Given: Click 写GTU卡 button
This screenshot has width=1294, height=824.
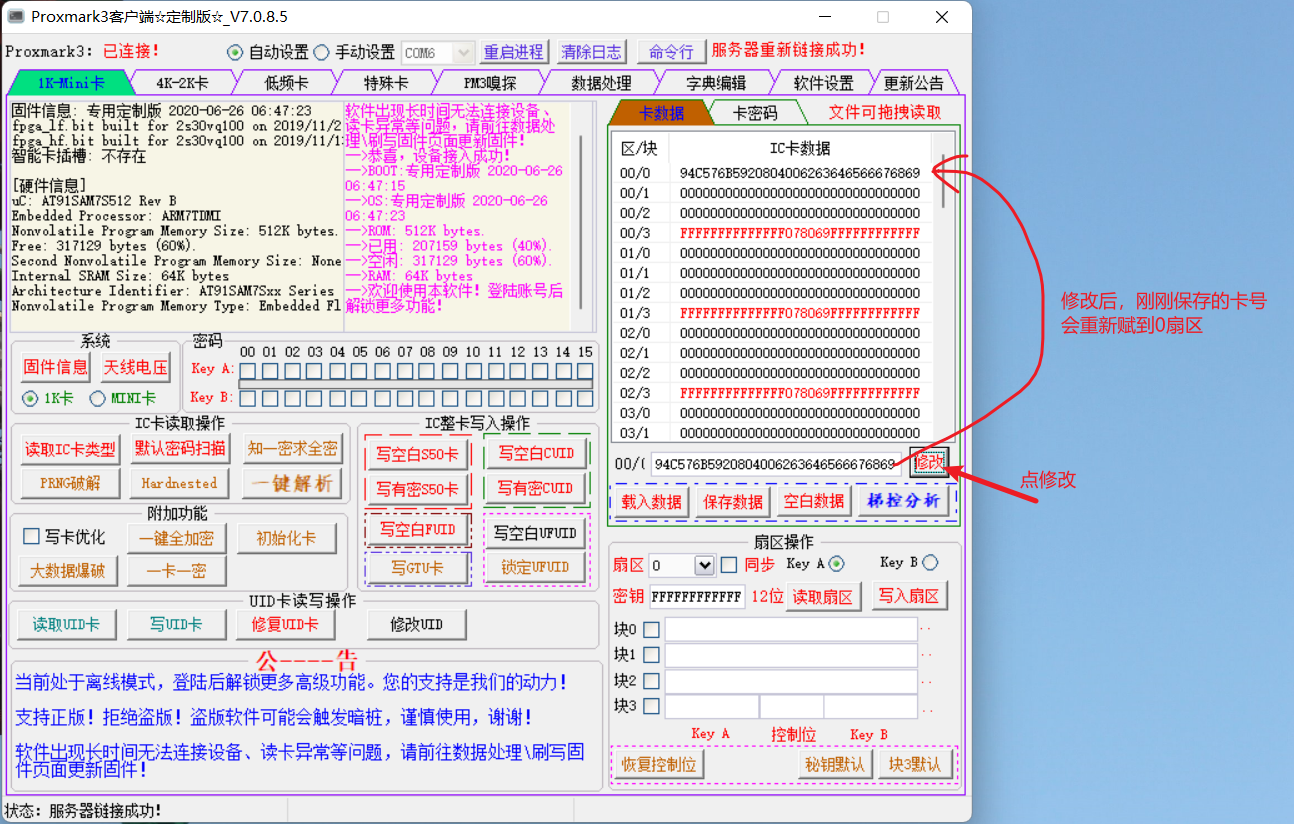Looking at the screenshot, I should (x=417, y=567).
